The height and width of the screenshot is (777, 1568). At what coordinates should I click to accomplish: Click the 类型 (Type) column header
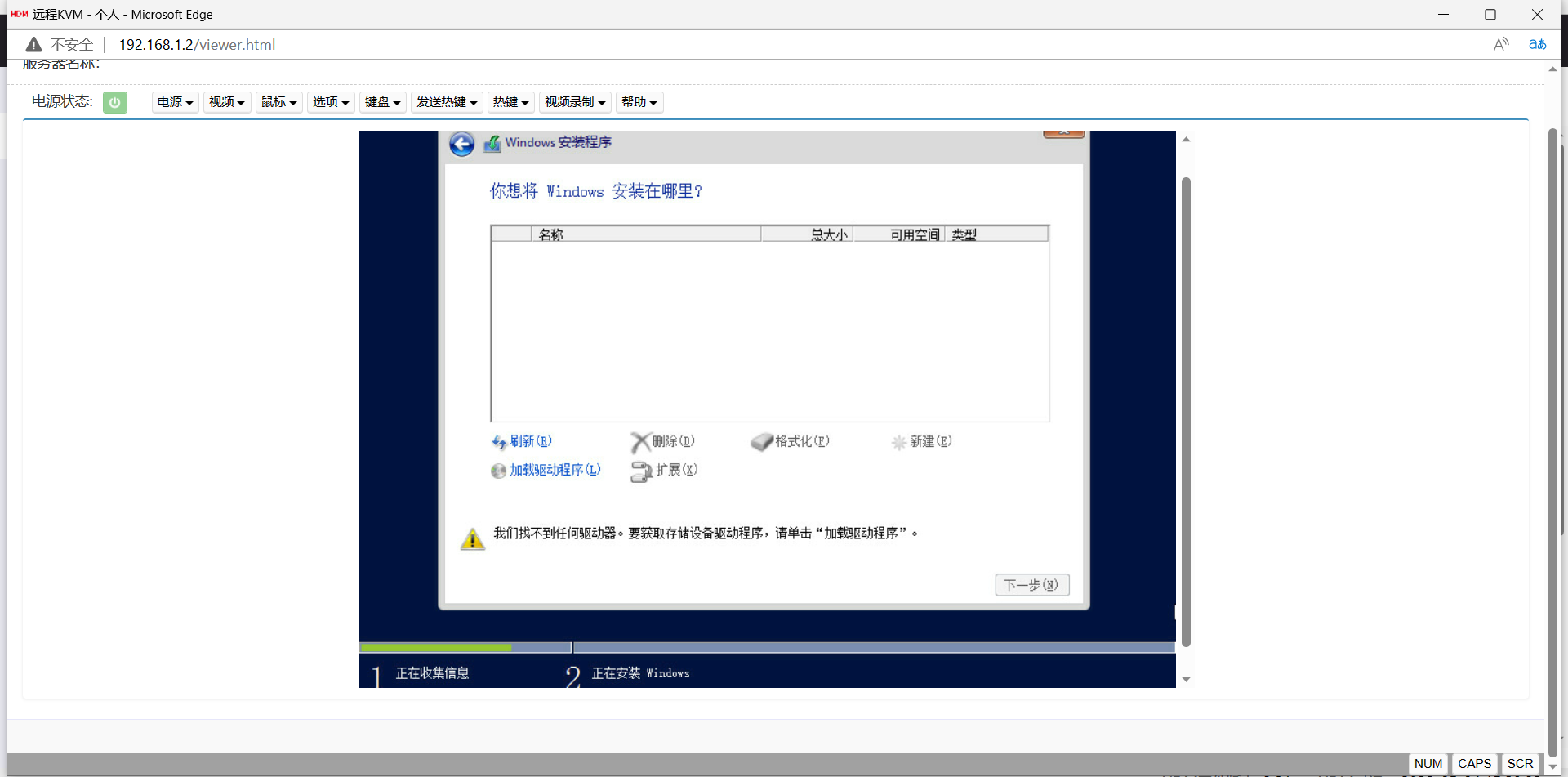click(x=996, y=234)
